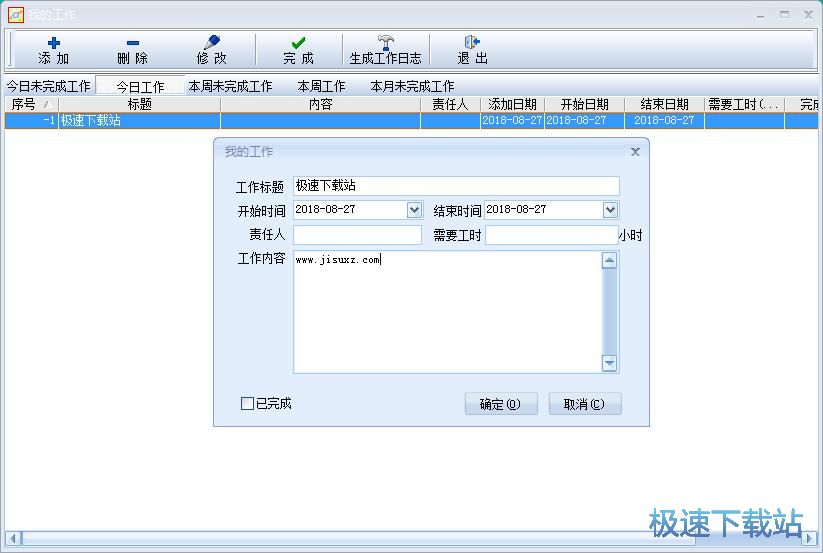Click the 工作标题 input field
The height and width of the screenshot is (553, 823).
(x=456, y=186)
